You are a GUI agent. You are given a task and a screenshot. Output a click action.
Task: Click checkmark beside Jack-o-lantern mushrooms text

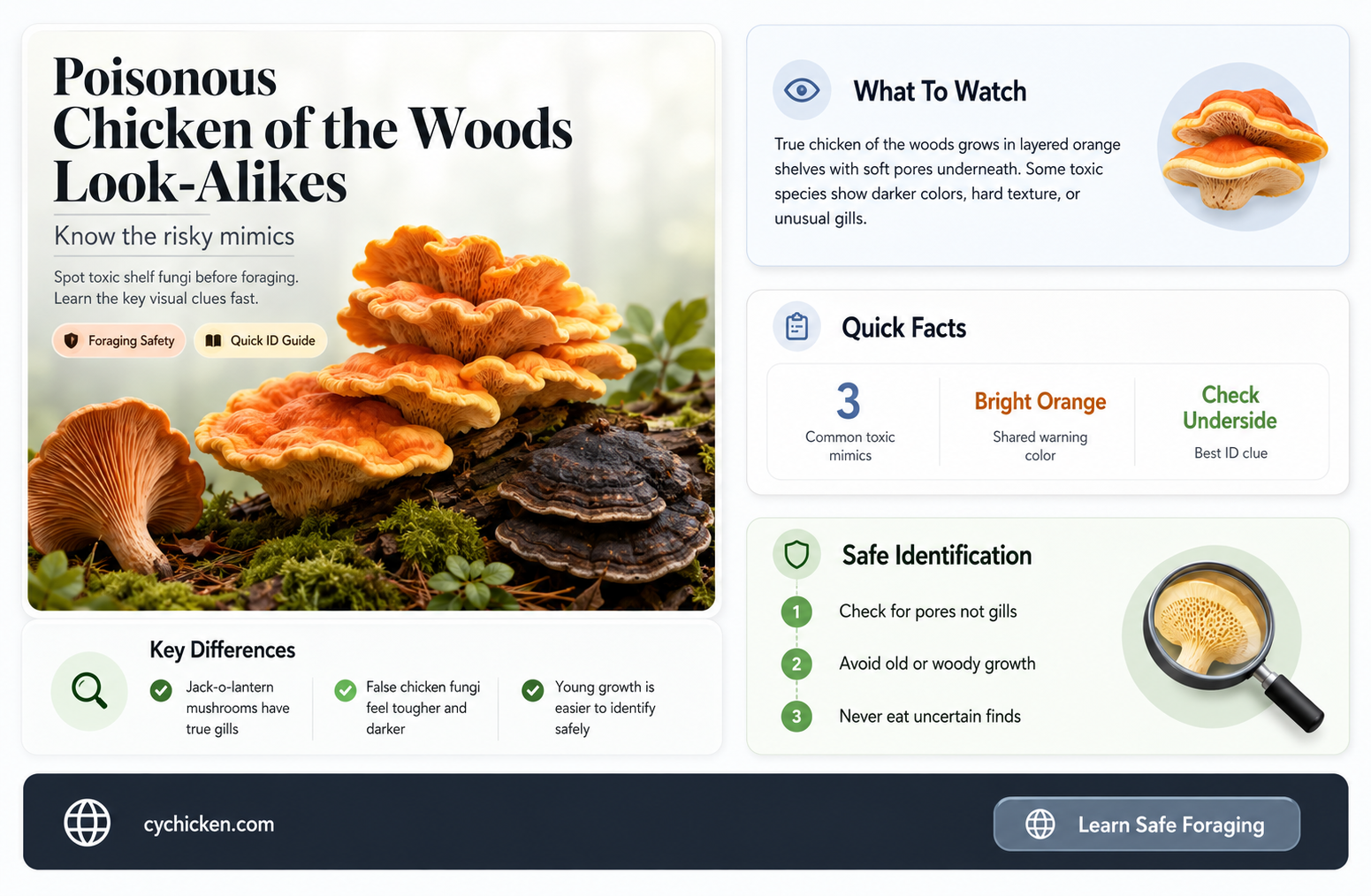coord(161,690)
